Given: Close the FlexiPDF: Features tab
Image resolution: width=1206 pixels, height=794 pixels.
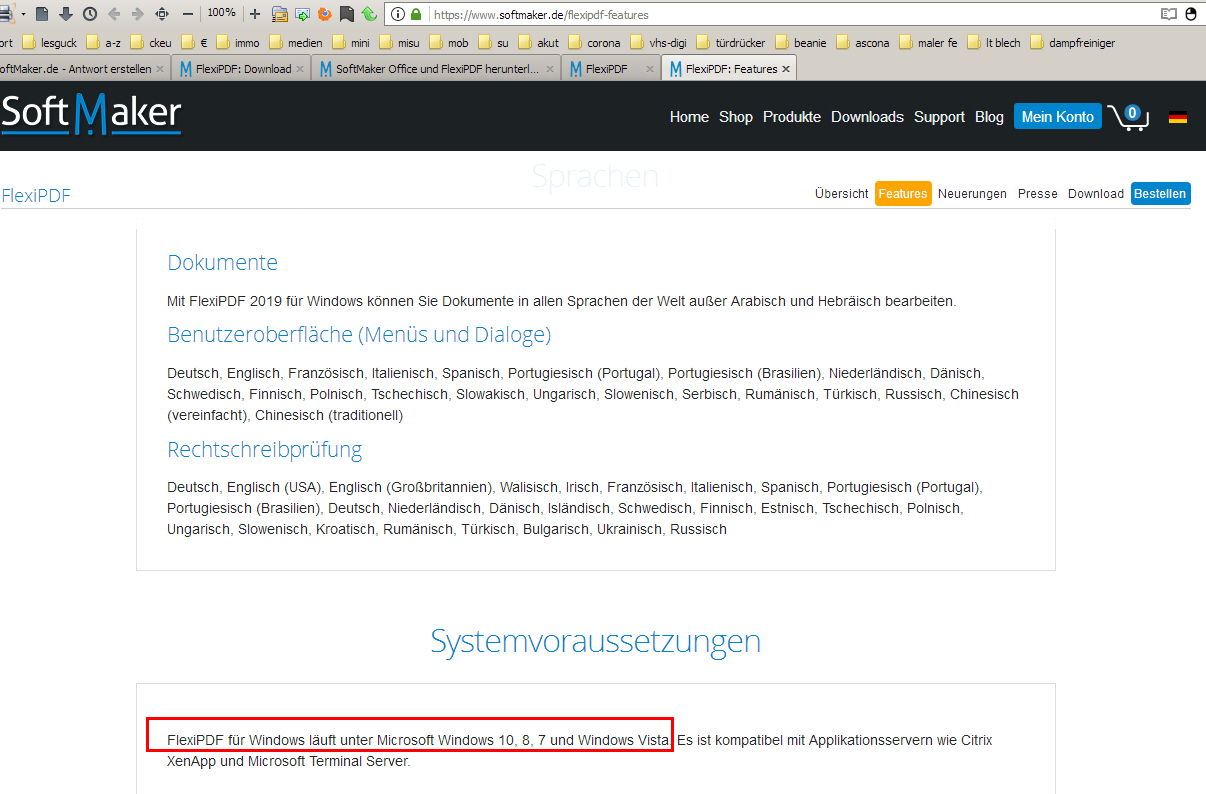Looking at the screenshot, I should point(786,69).
